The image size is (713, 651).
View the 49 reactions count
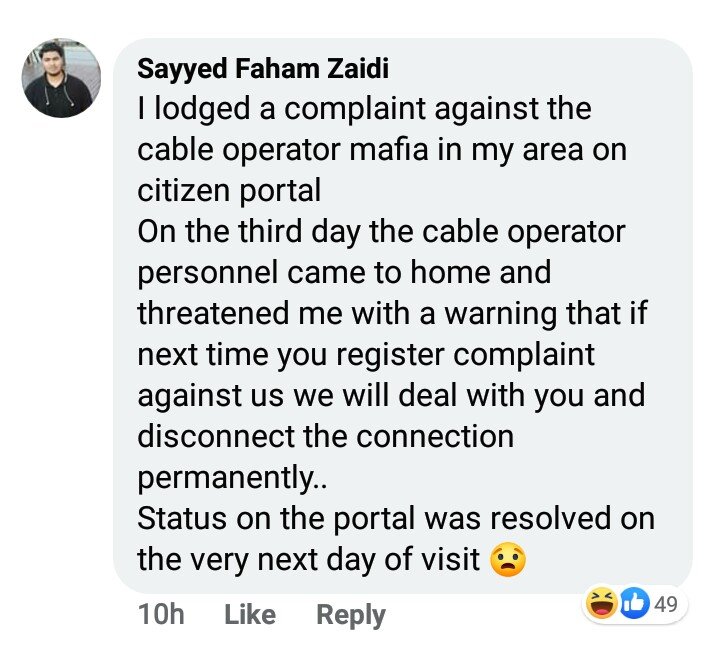[x=664, y=605]
